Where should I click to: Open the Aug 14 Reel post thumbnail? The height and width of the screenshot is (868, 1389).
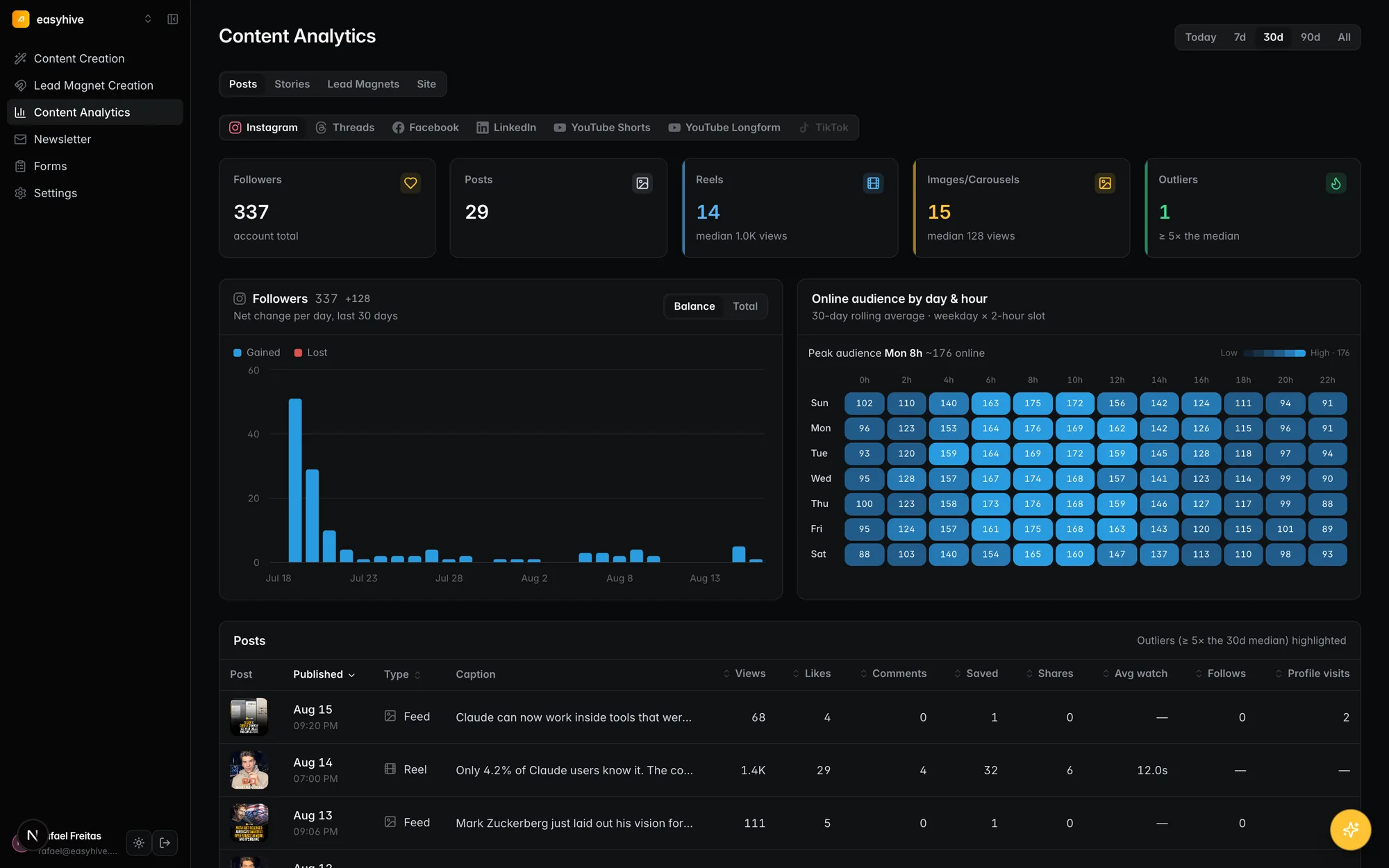coord(249,770)
